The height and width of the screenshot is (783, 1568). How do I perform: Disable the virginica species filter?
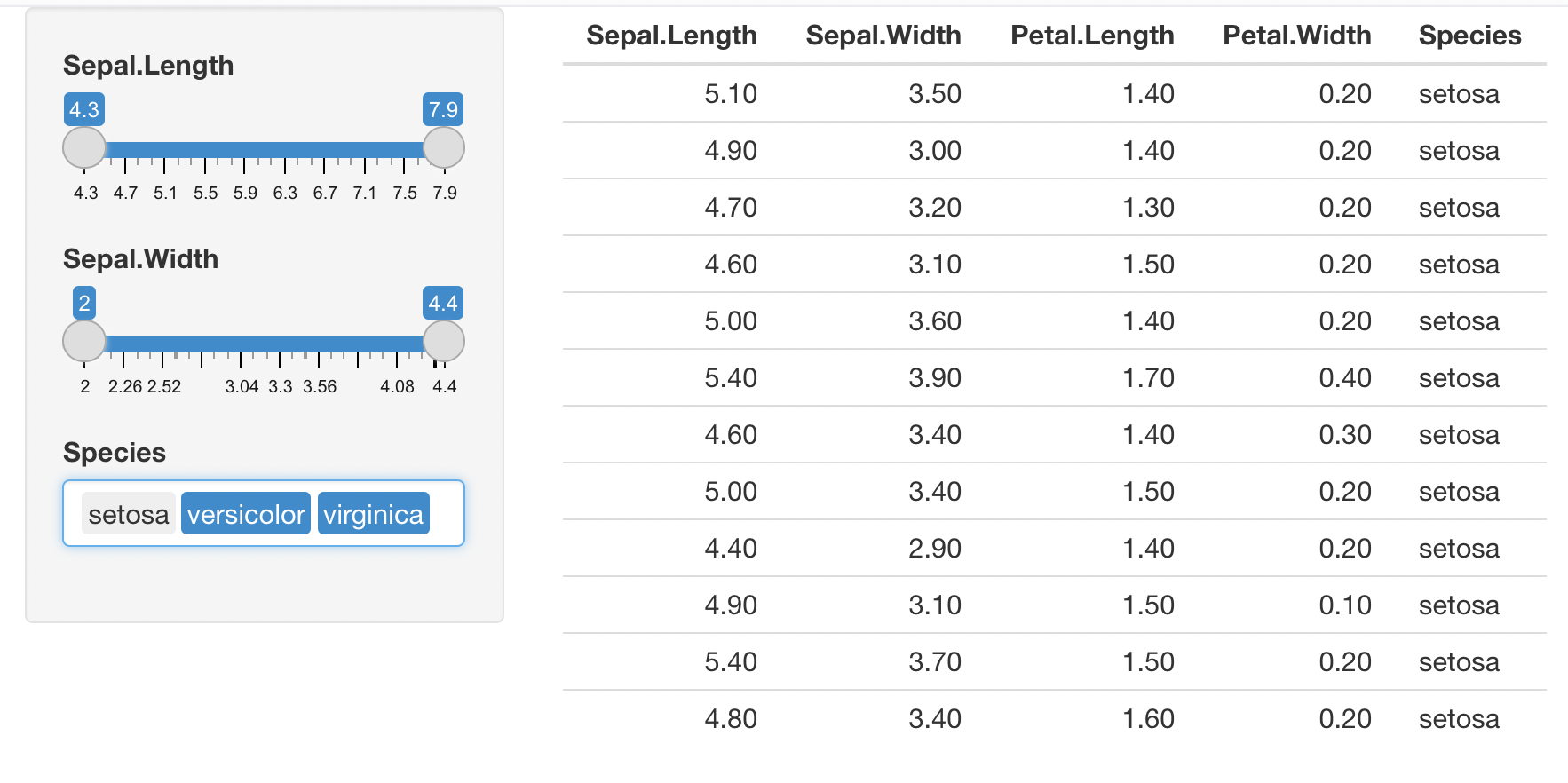click(374, 513)
